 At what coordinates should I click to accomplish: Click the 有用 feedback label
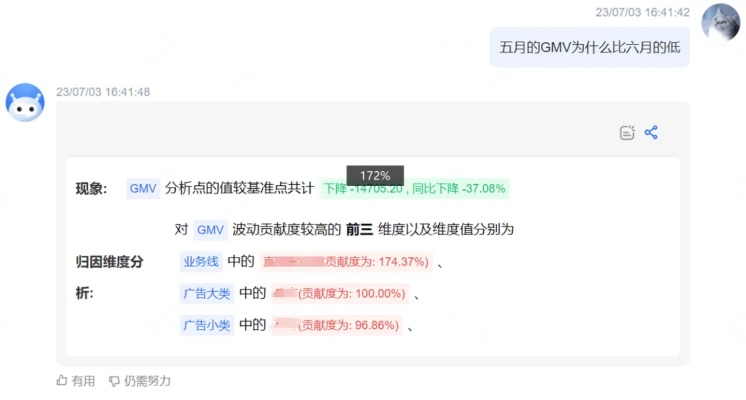pyautogui.click(x=84, y=381)
